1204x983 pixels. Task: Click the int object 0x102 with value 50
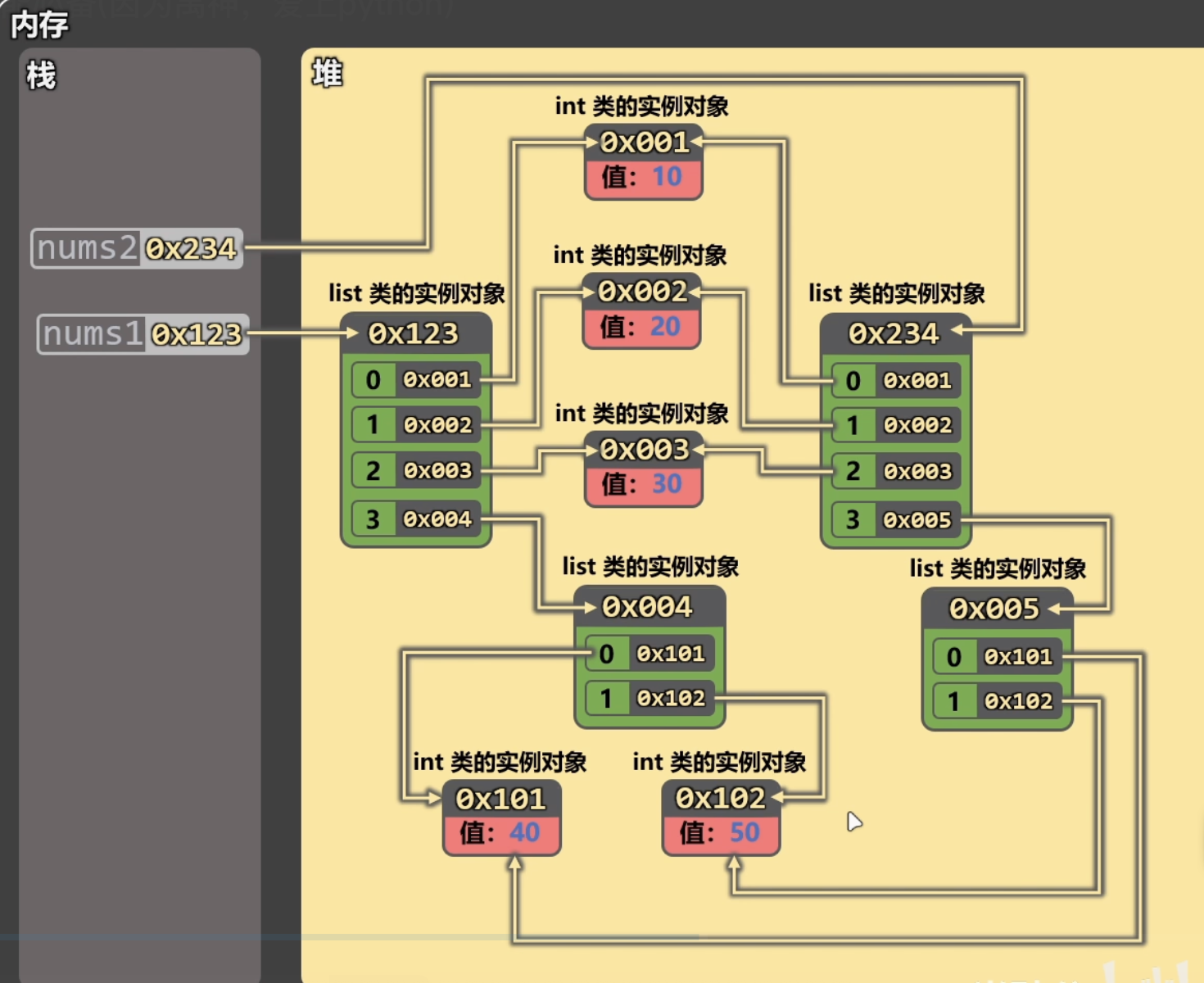coord(721,816)
